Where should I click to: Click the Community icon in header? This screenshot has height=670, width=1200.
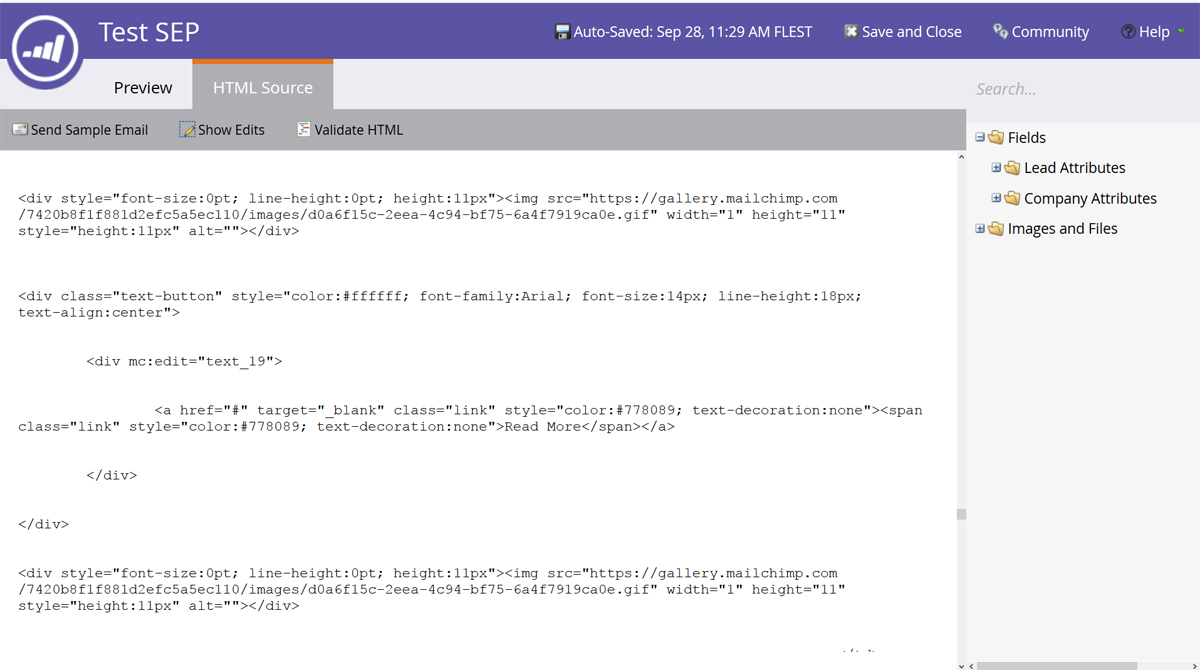(999, 32)
